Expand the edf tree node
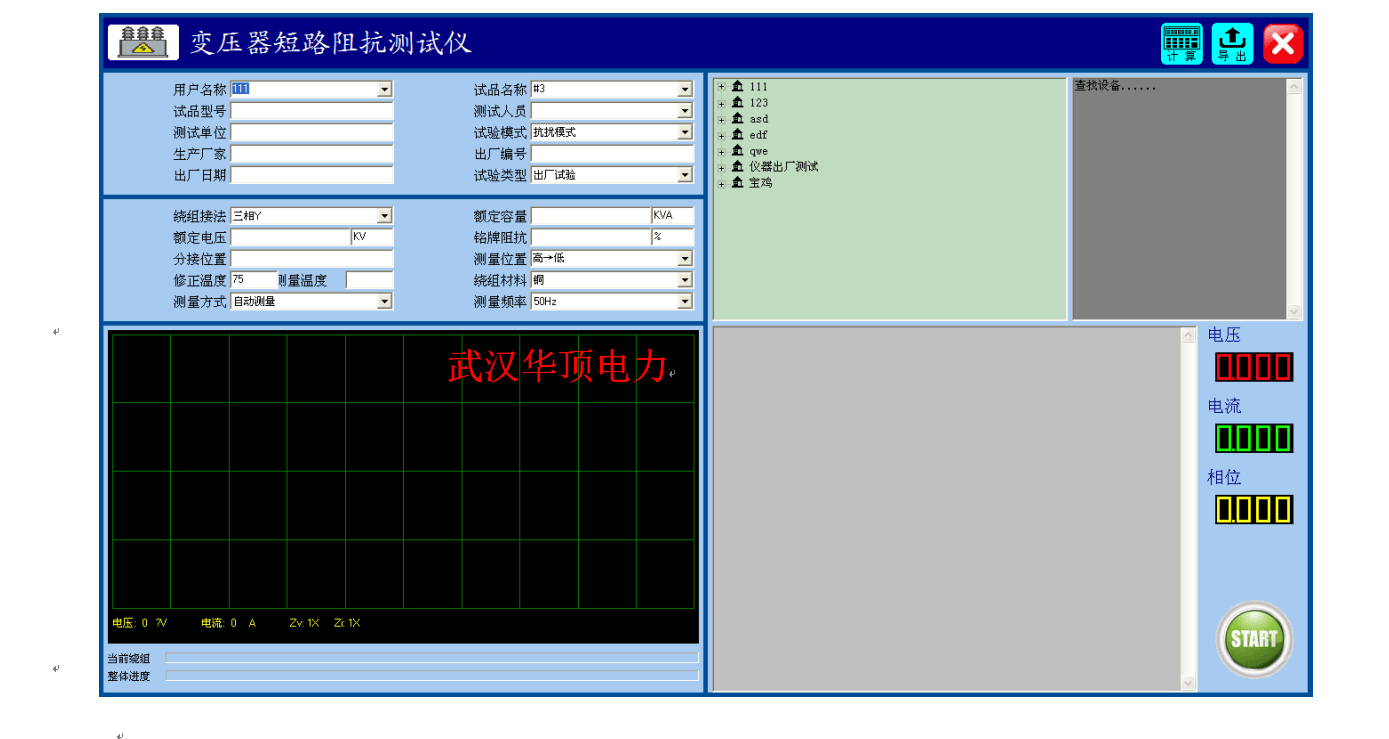1389x739 pixels. 721,136
